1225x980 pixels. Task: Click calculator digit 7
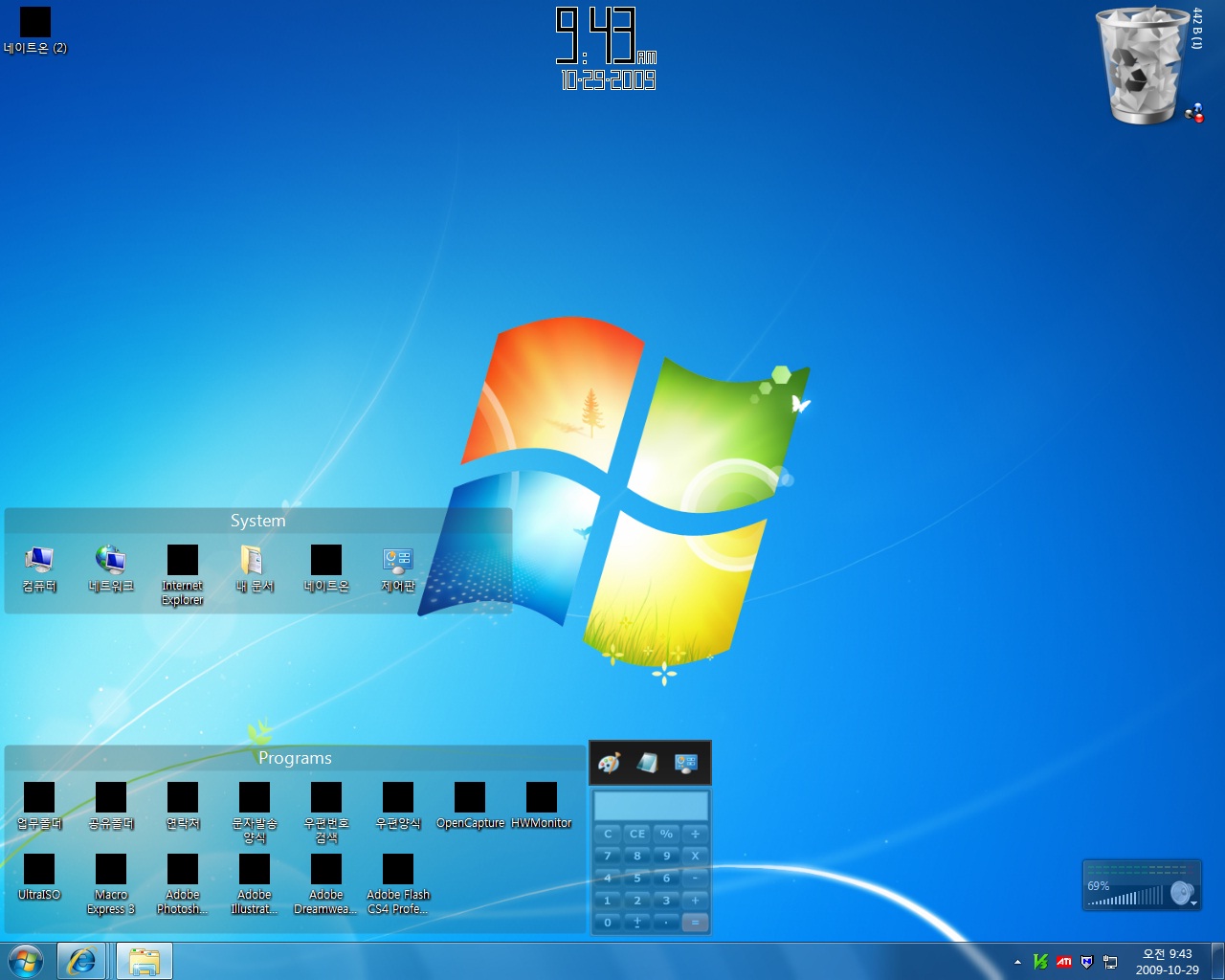(608, 856)
